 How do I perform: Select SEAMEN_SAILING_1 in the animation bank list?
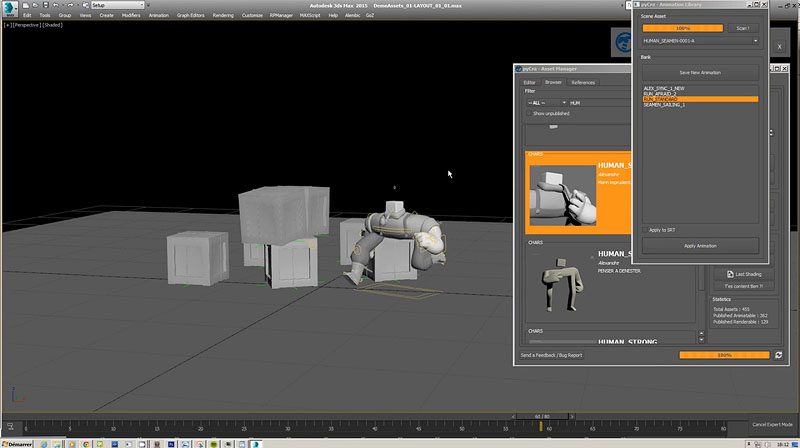click(664, 104)
